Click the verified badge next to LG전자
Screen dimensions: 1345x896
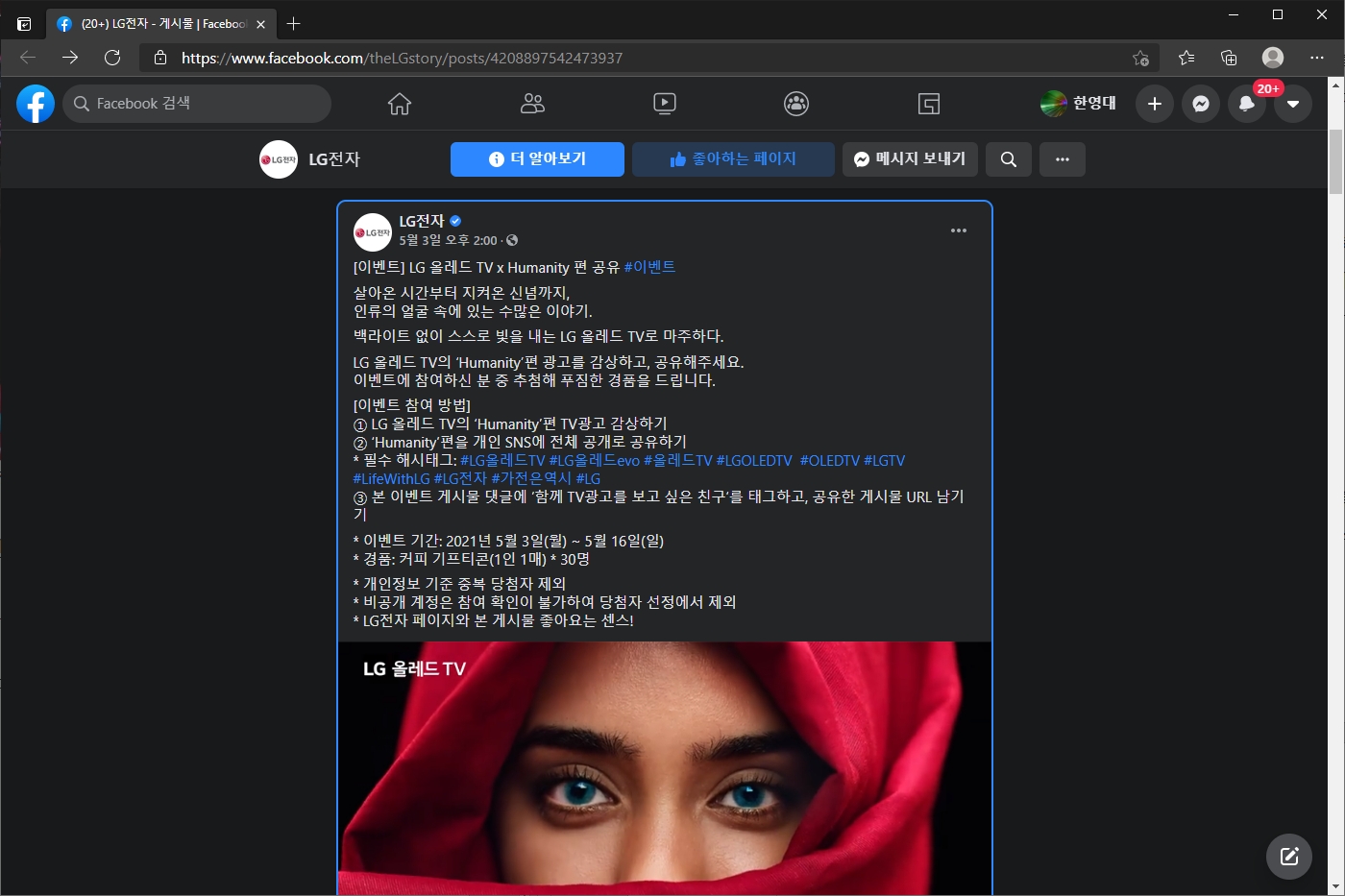[455, 221]
